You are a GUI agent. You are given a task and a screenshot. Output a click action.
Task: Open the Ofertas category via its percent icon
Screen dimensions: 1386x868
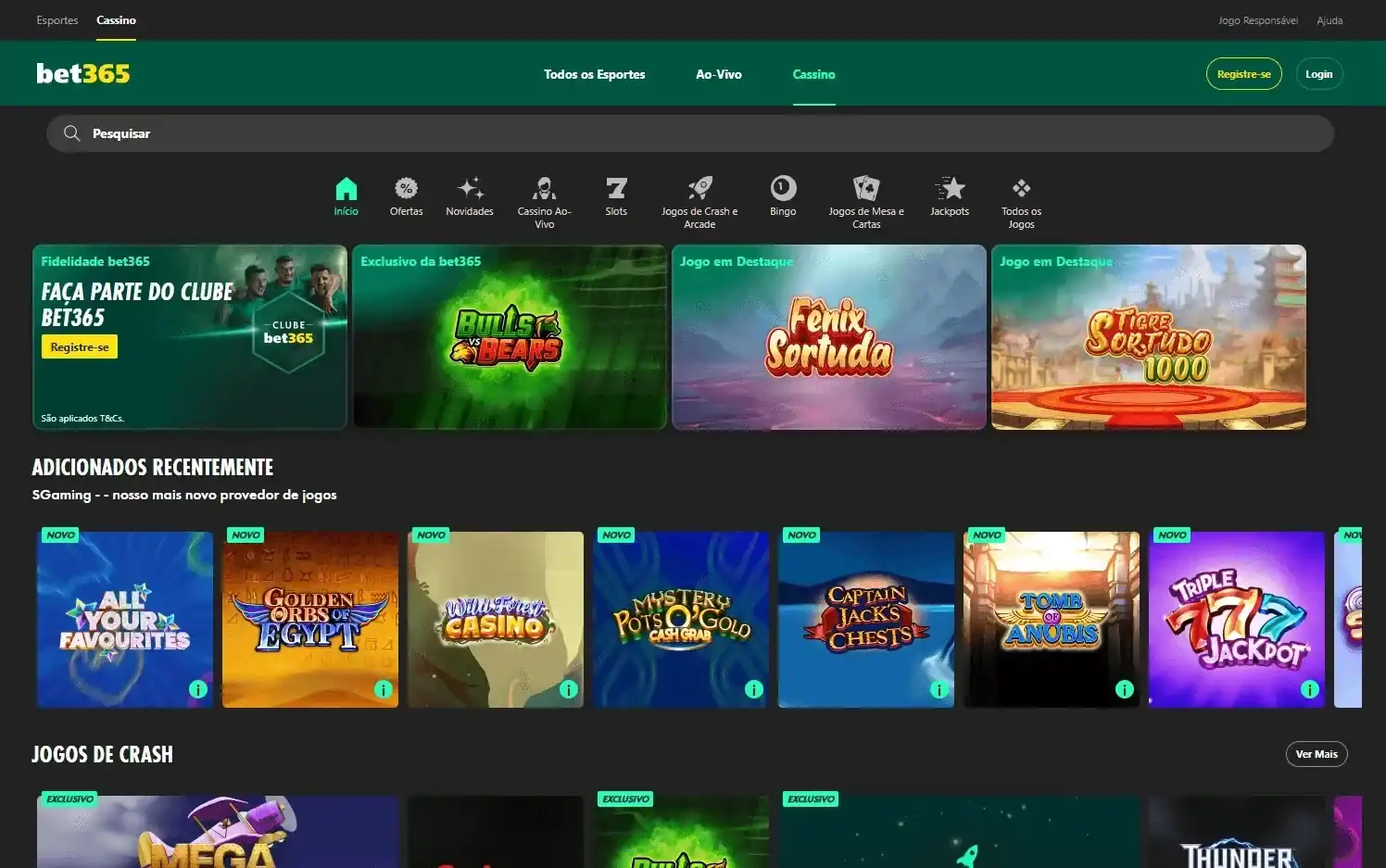pos(406,190)
